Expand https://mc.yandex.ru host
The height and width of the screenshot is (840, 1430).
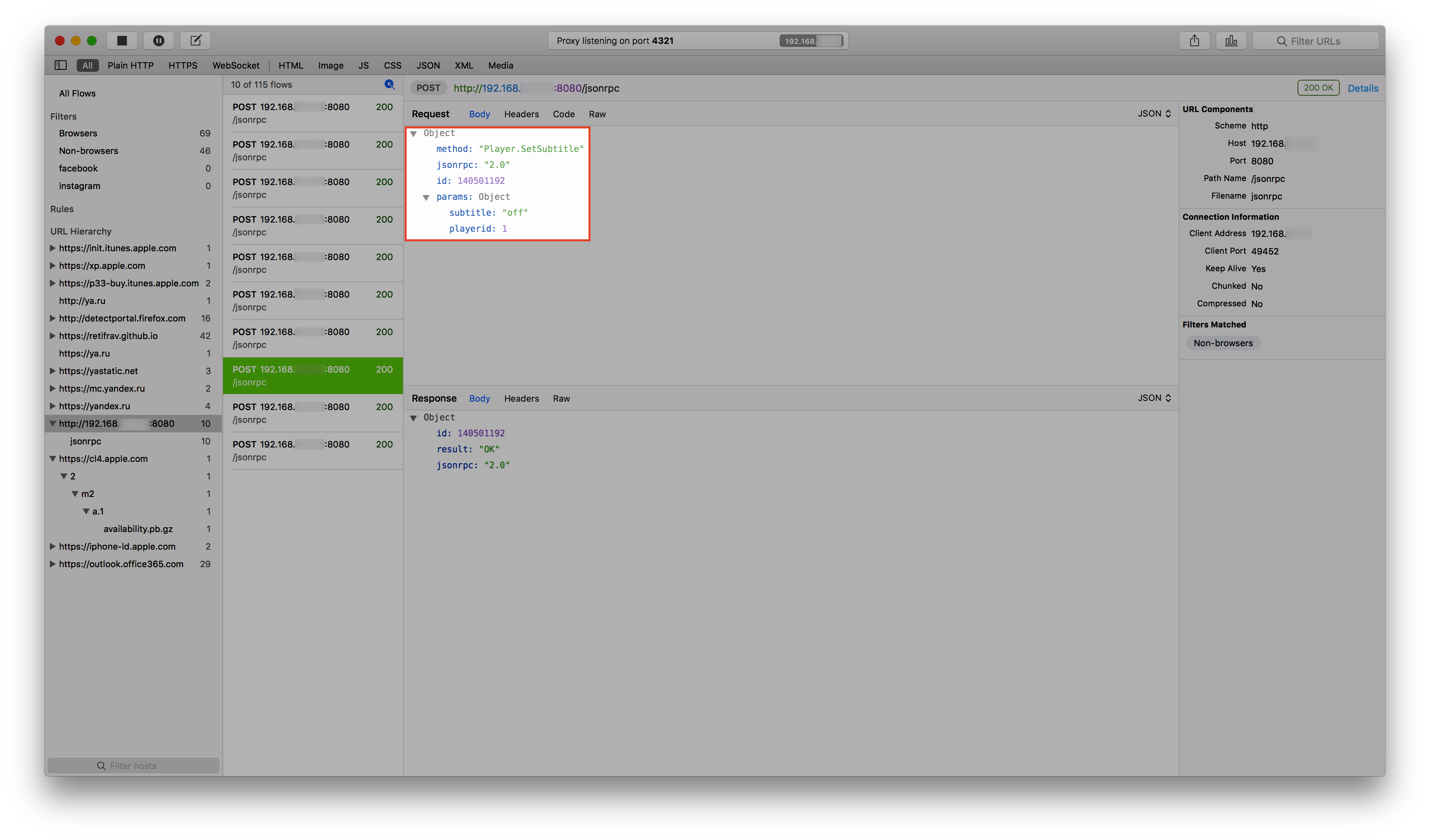pos(53,388)
